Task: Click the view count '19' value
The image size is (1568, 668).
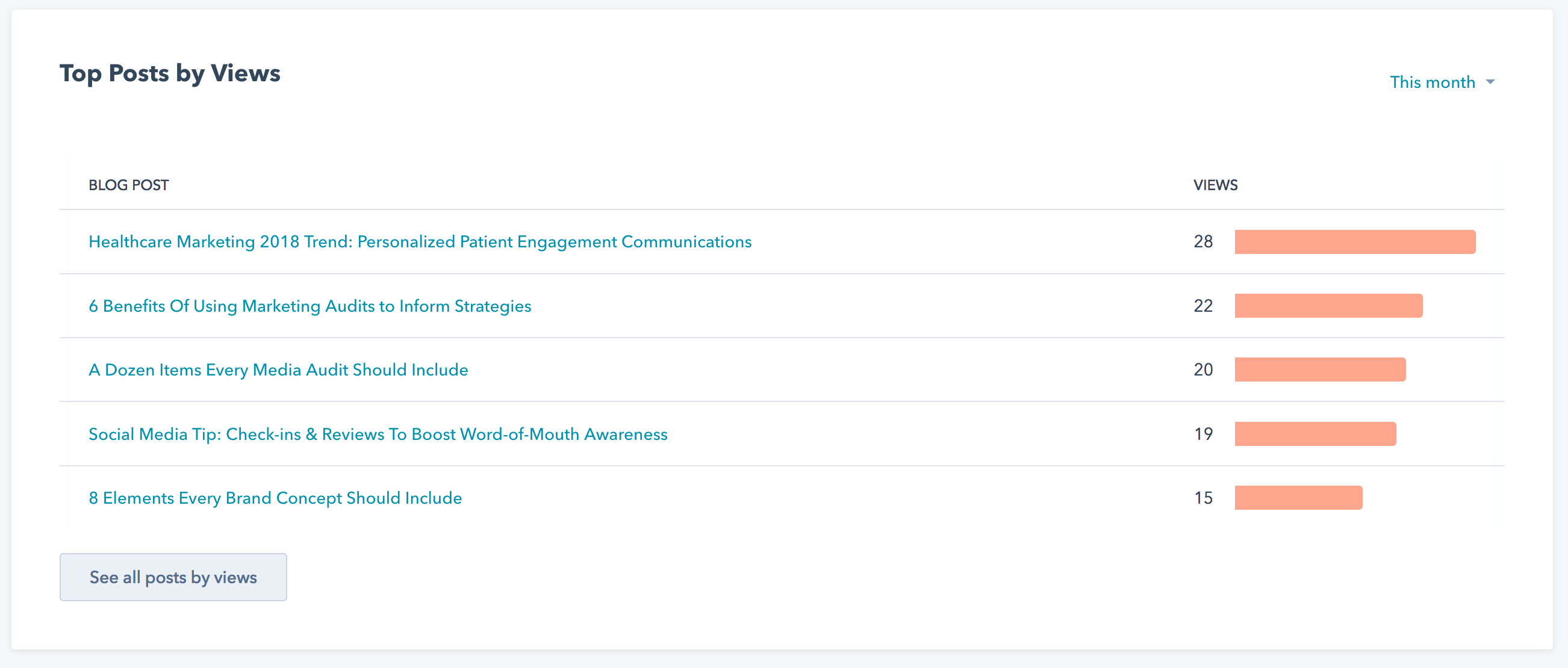Action: tap(1204, 434)
